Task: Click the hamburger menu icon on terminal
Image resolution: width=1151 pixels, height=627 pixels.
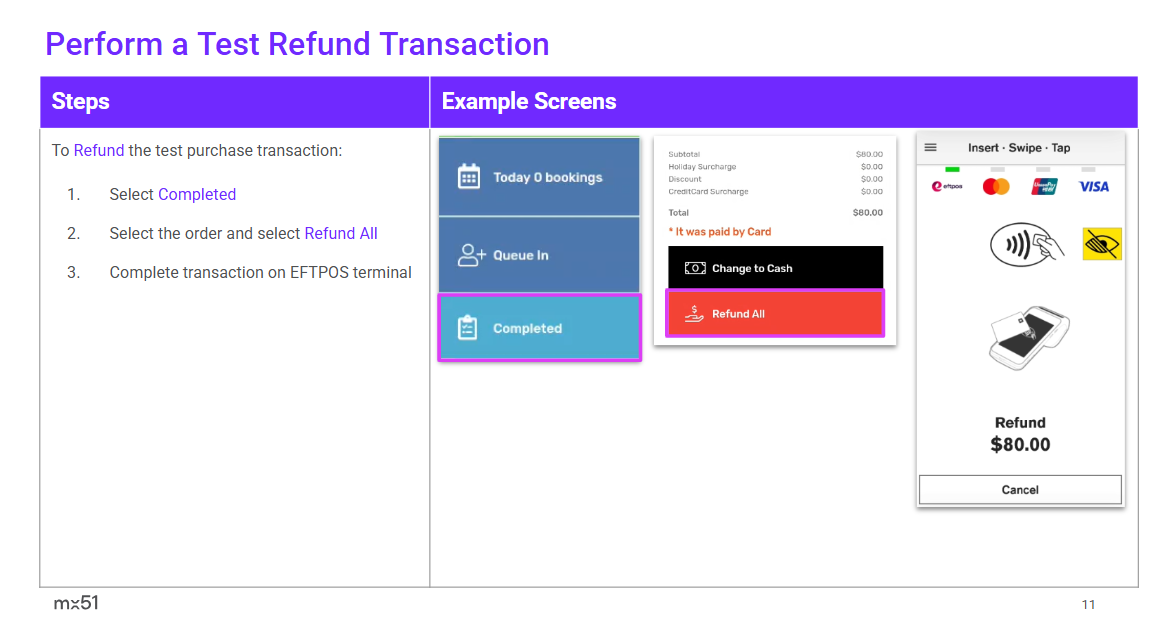Action: 931,148
